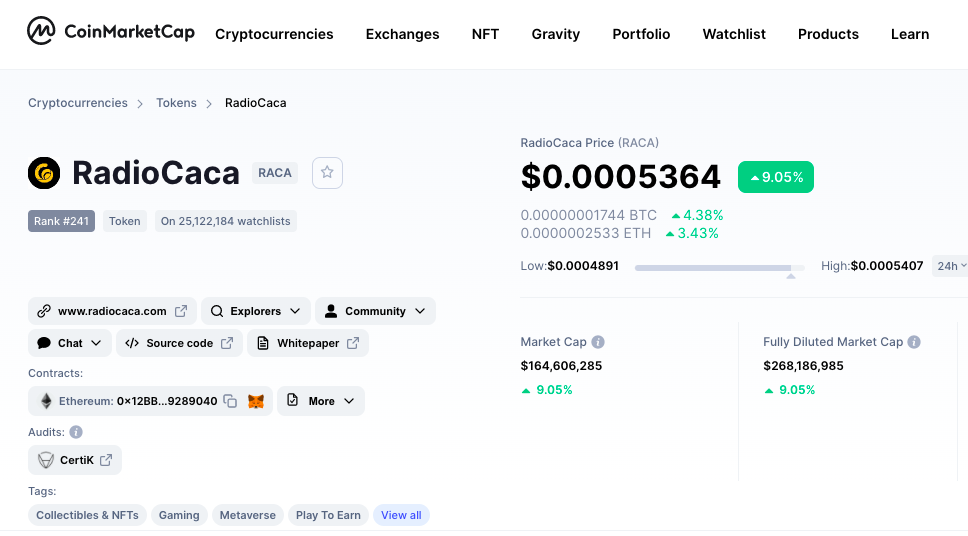Image resolution: width=968 pixels, height=536 pixels.
Task: Open the Chat dropdown chevron
Action: point(96,343)
